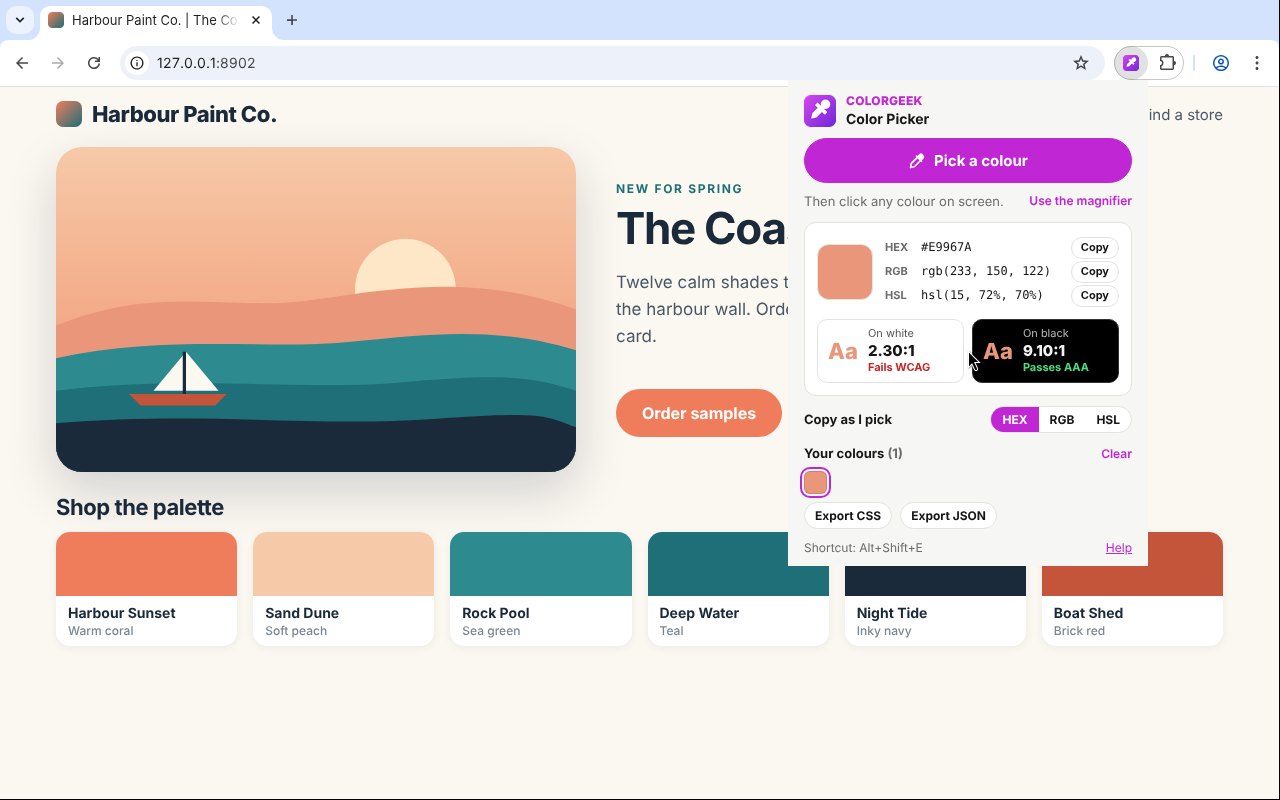Copy the RGB colour value
The image size is (1280, 800).
point(1094,271)
